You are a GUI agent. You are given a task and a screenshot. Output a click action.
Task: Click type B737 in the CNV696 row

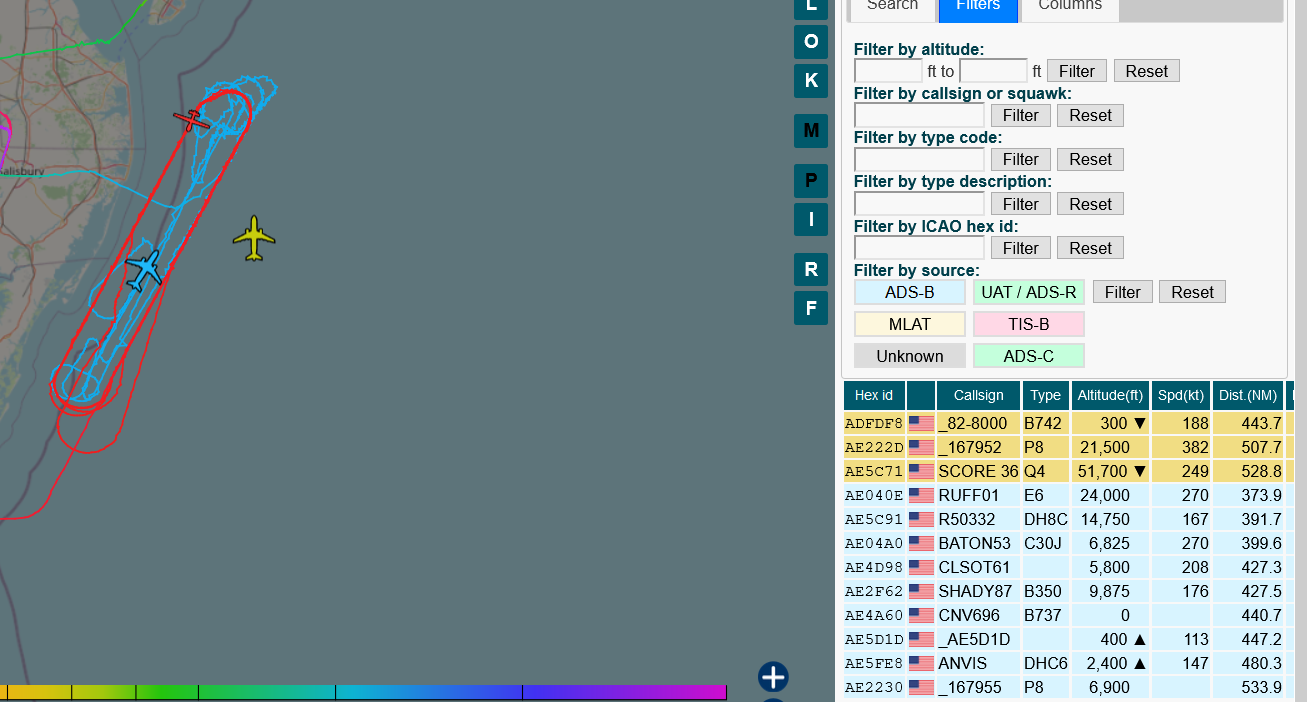click(x=1042, y=615)
